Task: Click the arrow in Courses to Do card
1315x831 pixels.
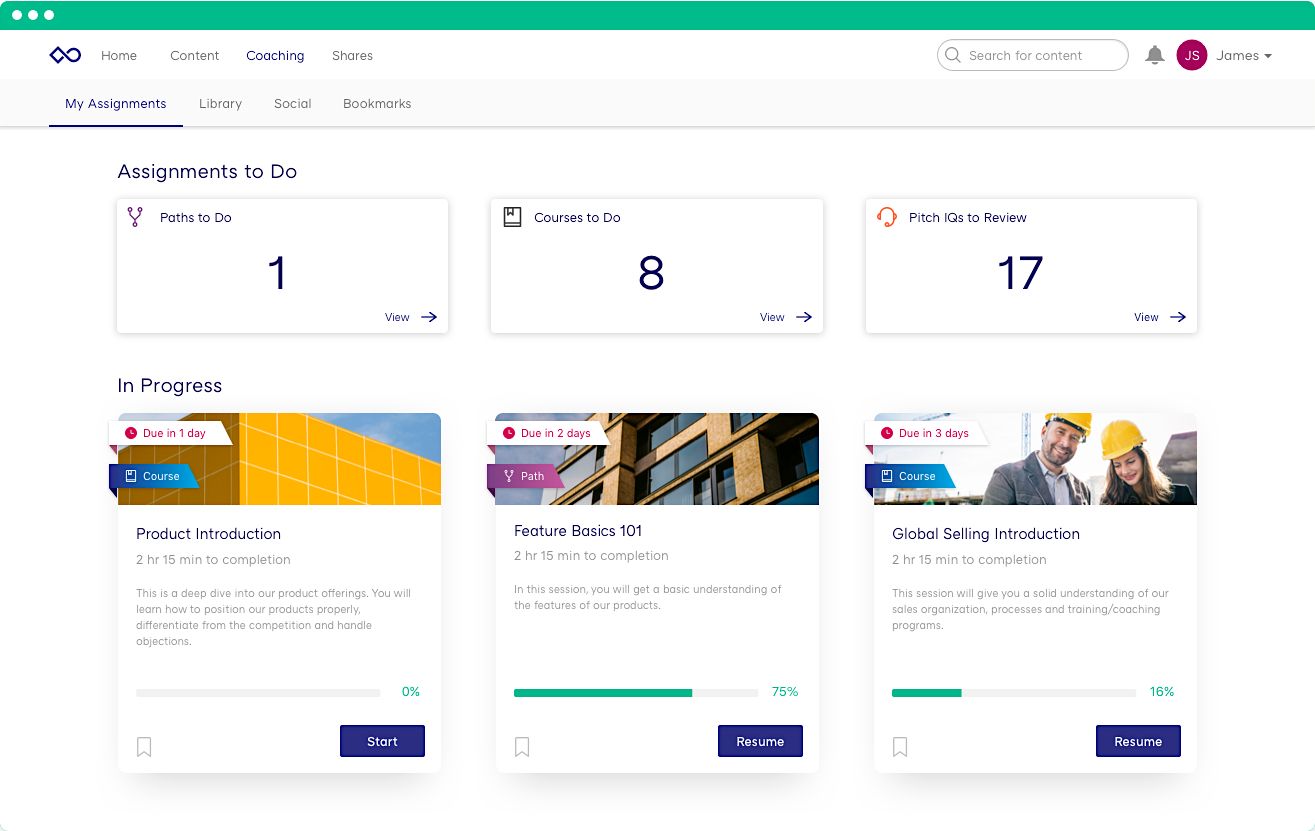Action: [804, 317]
